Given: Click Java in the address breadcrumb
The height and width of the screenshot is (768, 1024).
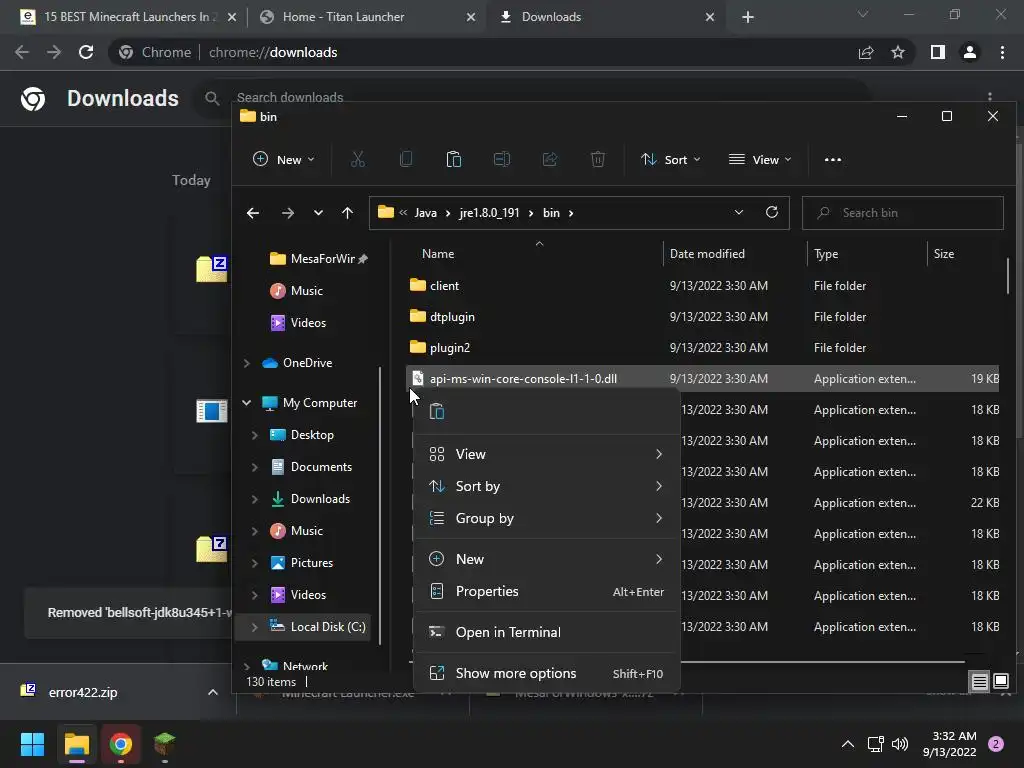Looking at the screenshot, I should click(x=425, y=213).
